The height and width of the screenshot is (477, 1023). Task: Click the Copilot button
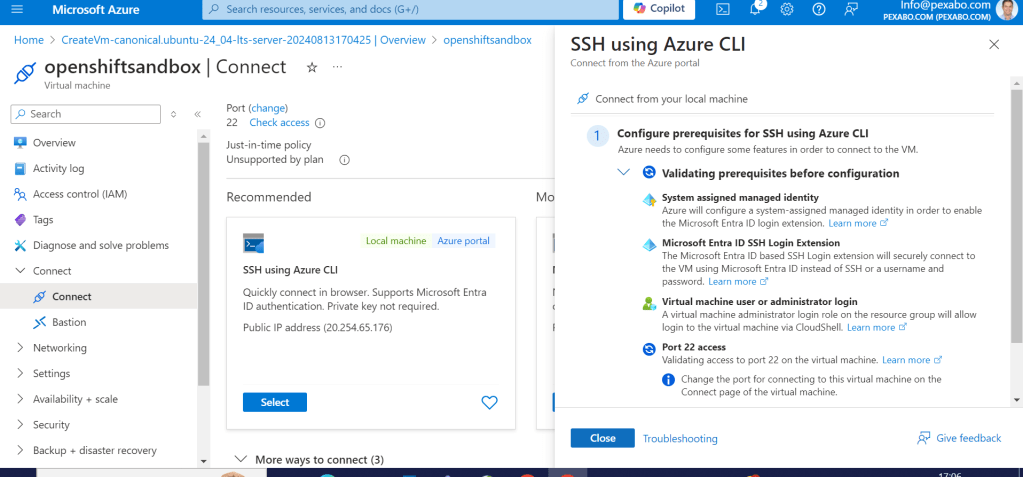pyautogui.click(x=658, y=9)
